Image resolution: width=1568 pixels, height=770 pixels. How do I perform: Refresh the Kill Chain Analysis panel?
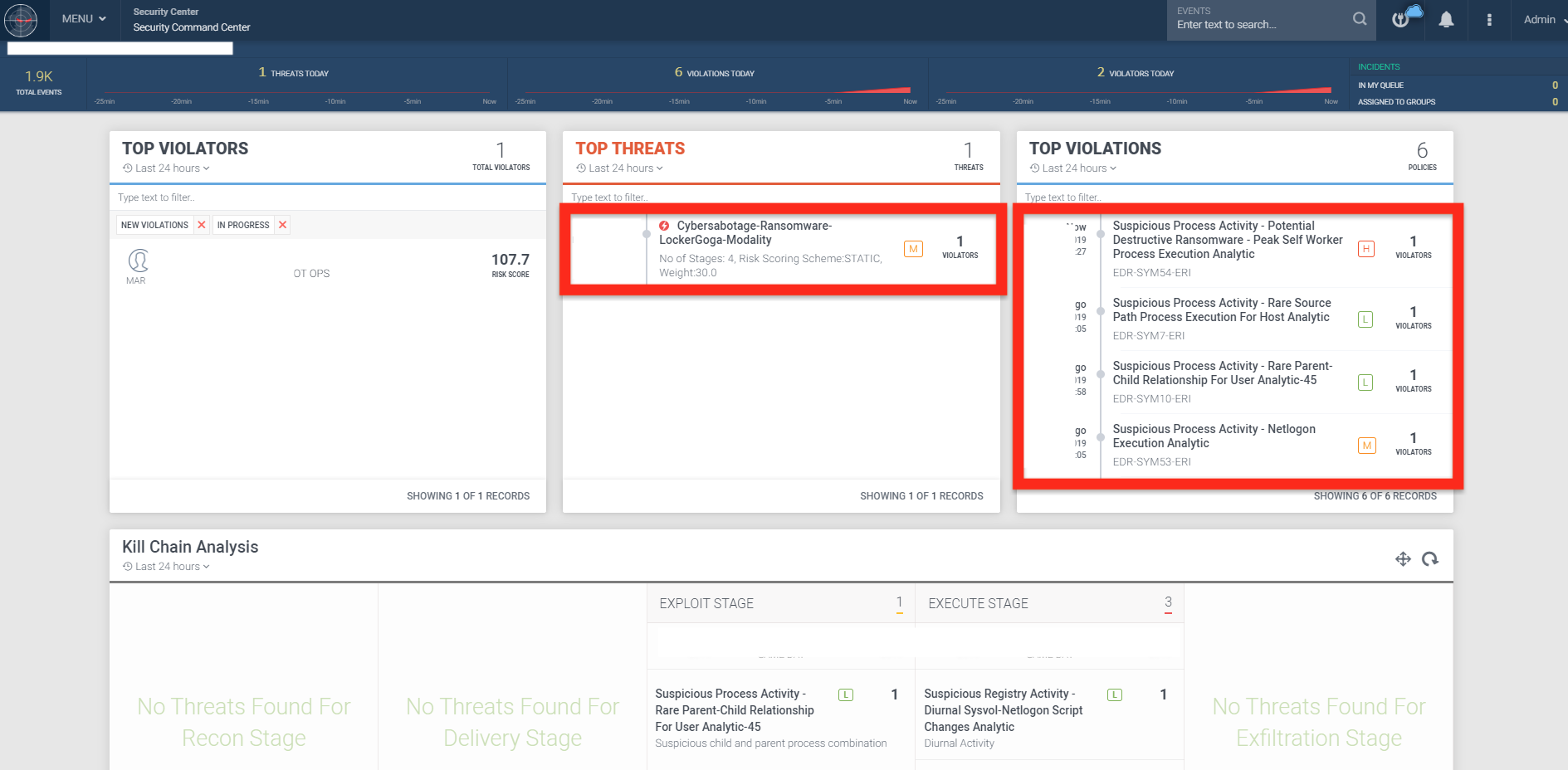(x=1429, y=559)
